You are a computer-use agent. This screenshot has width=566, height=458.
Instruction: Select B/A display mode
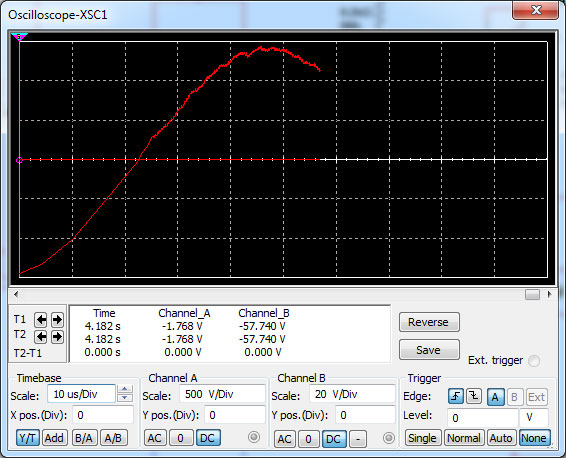click(84, 438)
